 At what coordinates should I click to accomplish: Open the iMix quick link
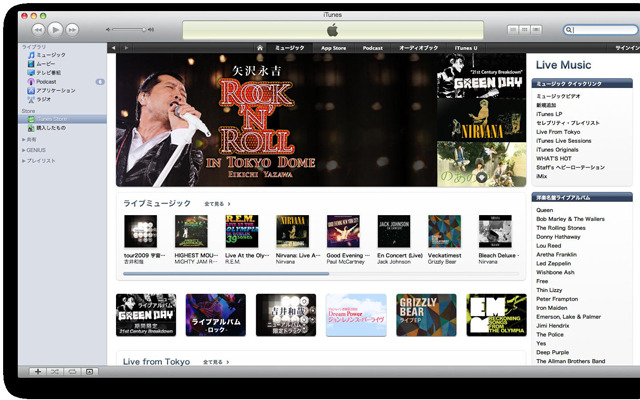click(x=542, y=176)
